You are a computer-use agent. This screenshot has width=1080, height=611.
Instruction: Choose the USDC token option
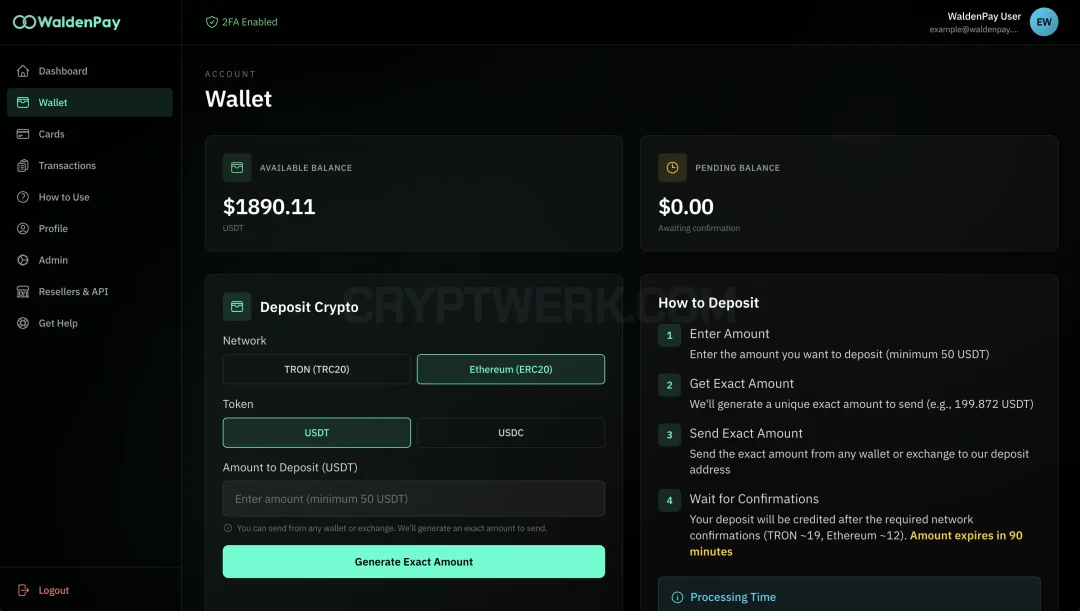pos(511,433)
